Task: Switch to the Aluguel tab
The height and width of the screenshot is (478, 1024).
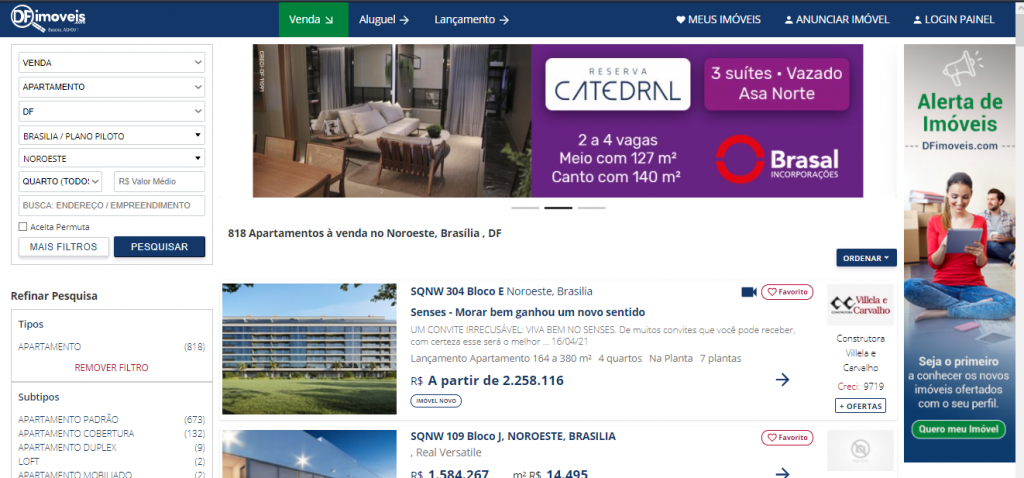Action: pos(384,20)
